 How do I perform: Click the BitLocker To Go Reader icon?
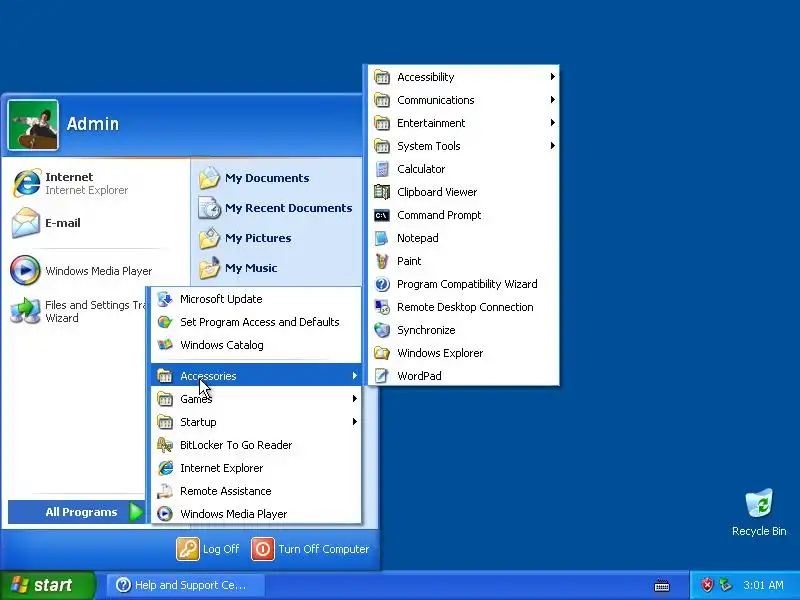165,445
